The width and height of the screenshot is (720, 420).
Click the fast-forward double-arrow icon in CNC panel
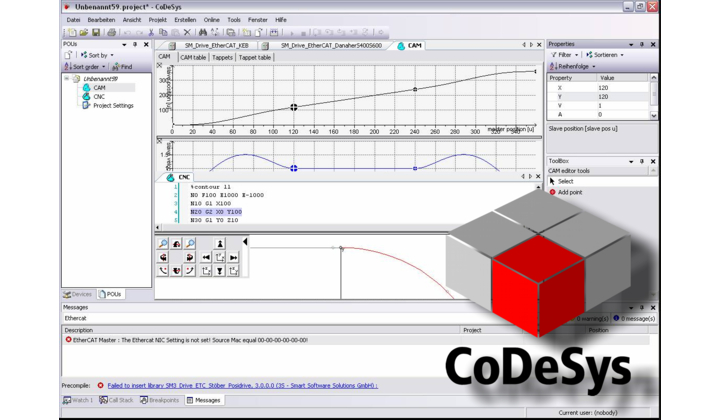[x=233, y=257]
